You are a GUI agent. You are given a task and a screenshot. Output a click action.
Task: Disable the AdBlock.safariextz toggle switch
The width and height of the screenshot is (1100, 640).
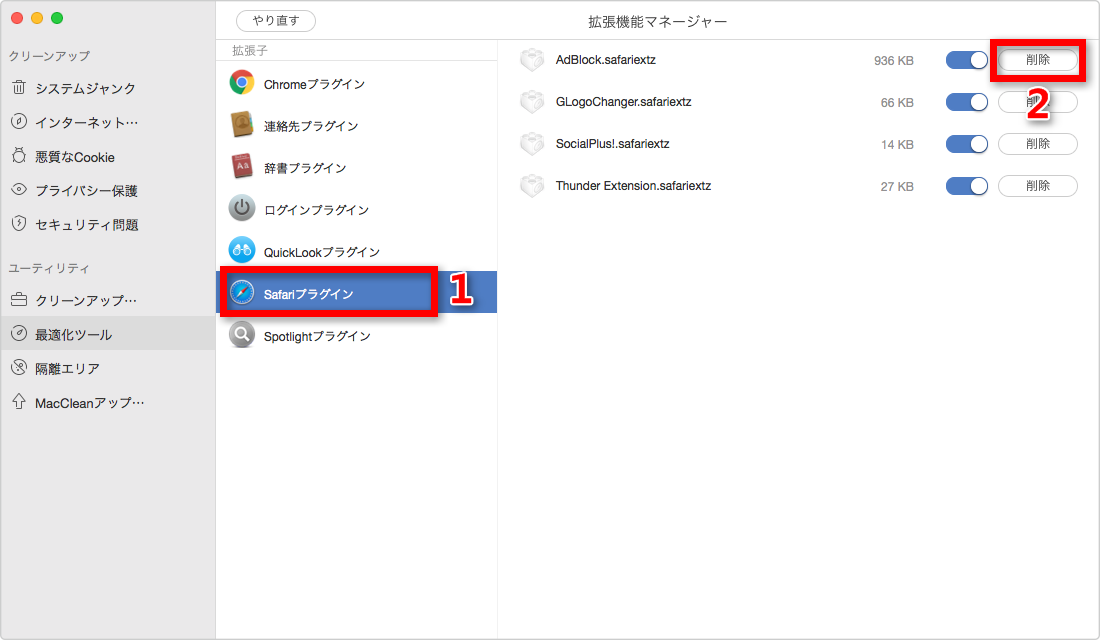967,60
